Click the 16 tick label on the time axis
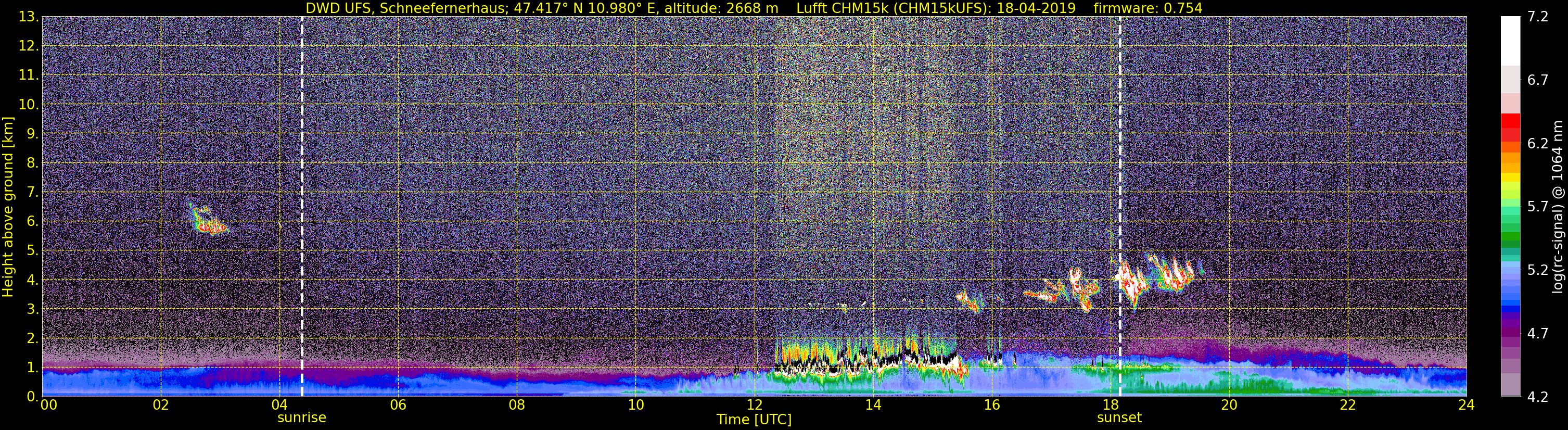The width and height of the screenshot is (1568, 430). [991, 406]
